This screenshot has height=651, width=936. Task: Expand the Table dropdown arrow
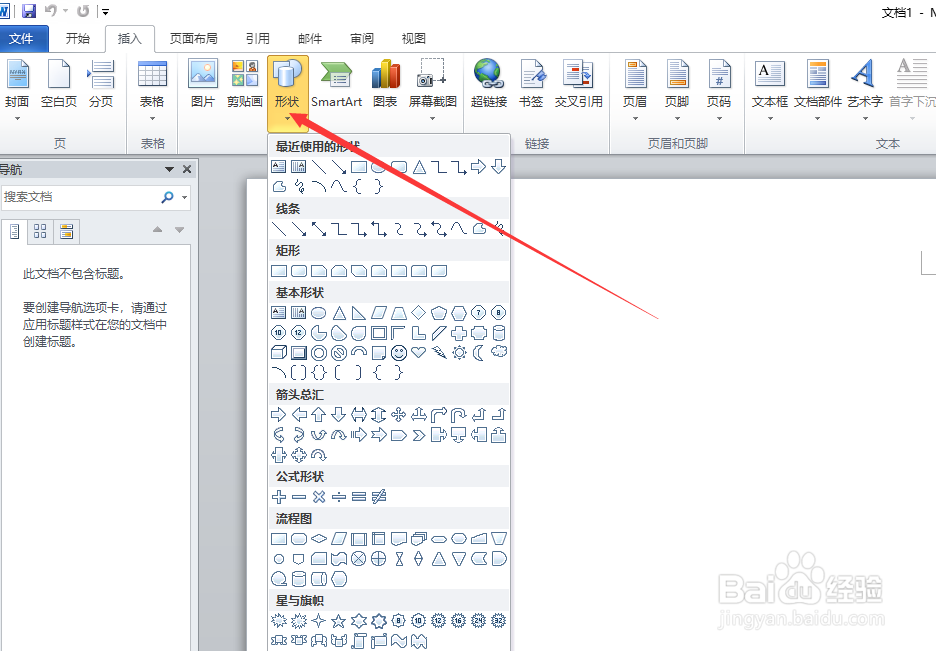point(152,119)
